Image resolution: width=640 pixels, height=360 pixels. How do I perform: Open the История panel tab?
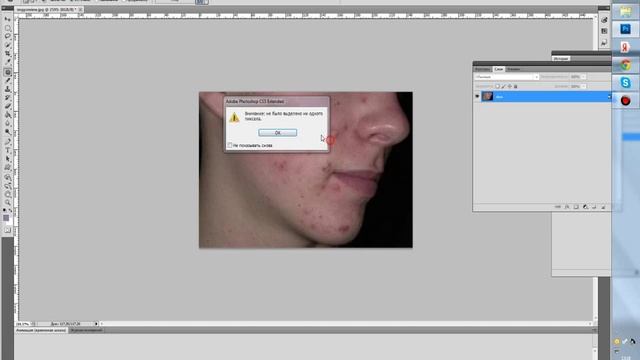click(561, 58)
